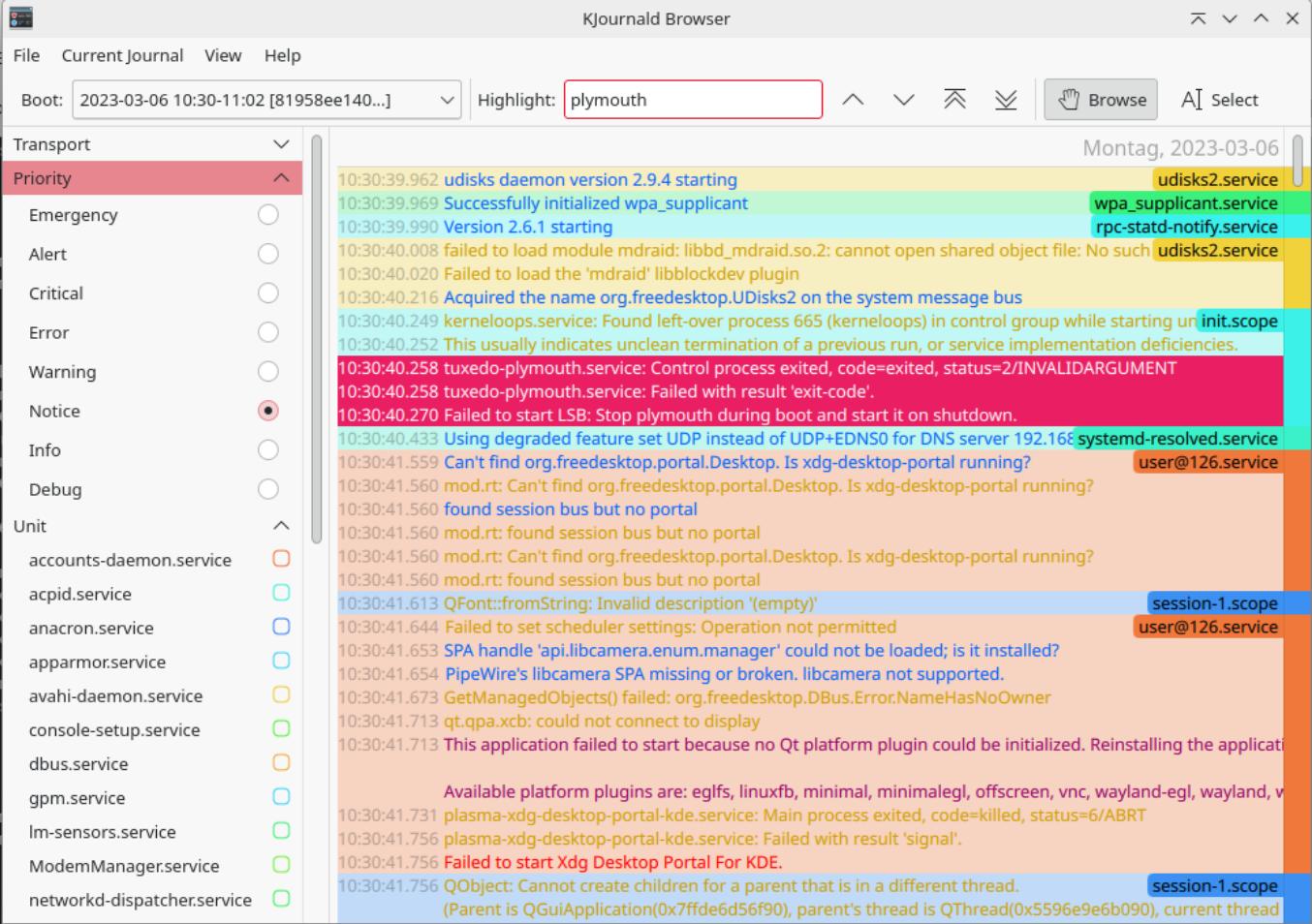
Task: Select Critical priority radio button
Action: [x=268, y=293]
